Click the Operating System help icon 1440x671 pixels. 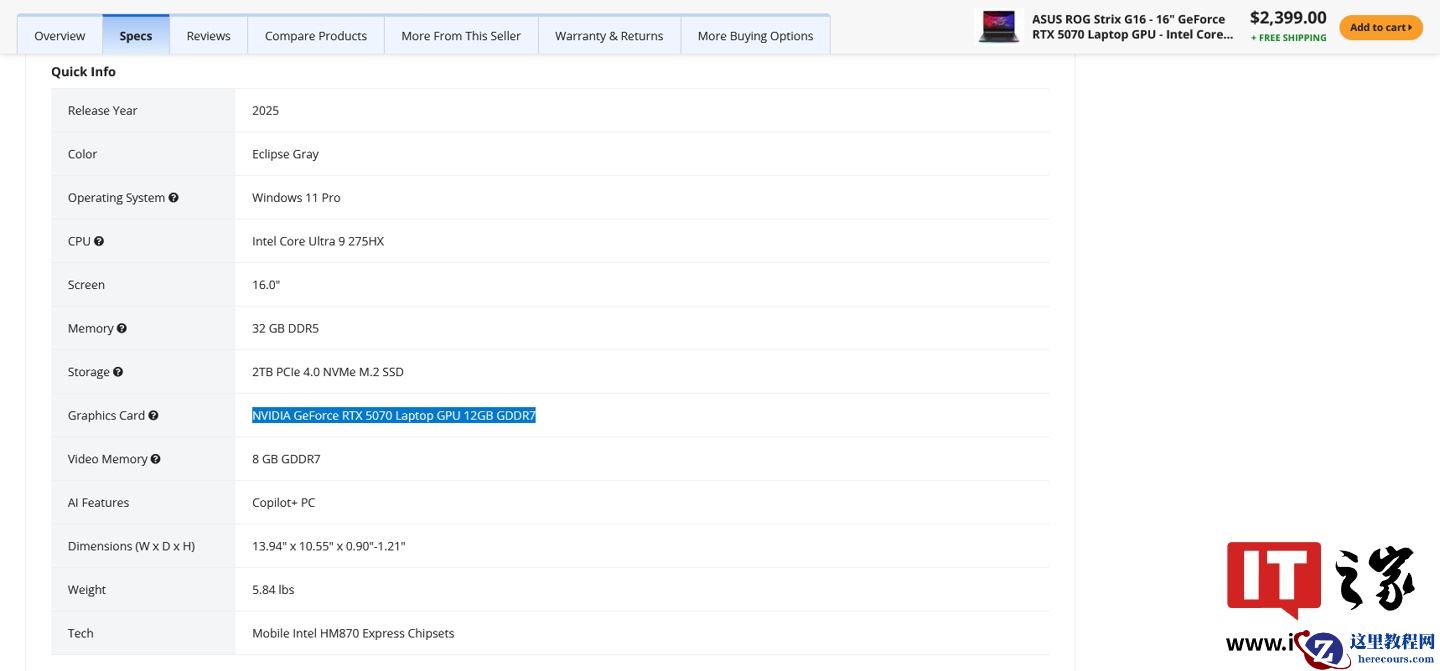(173, 198)
